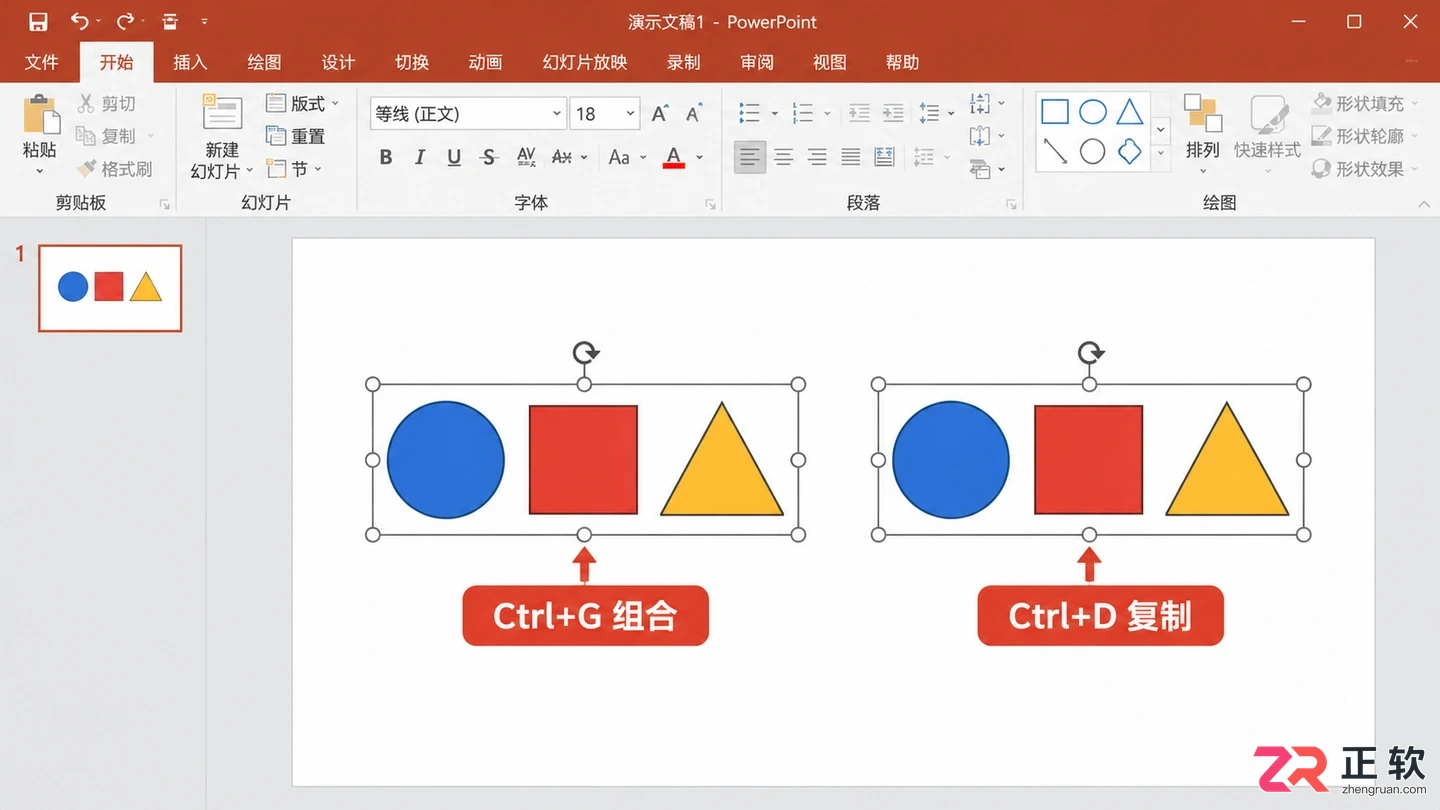The width and height of the screenshot is (1440, 810).
Task: Switch to the Animations (动画) tab
Action: point(485,62)
